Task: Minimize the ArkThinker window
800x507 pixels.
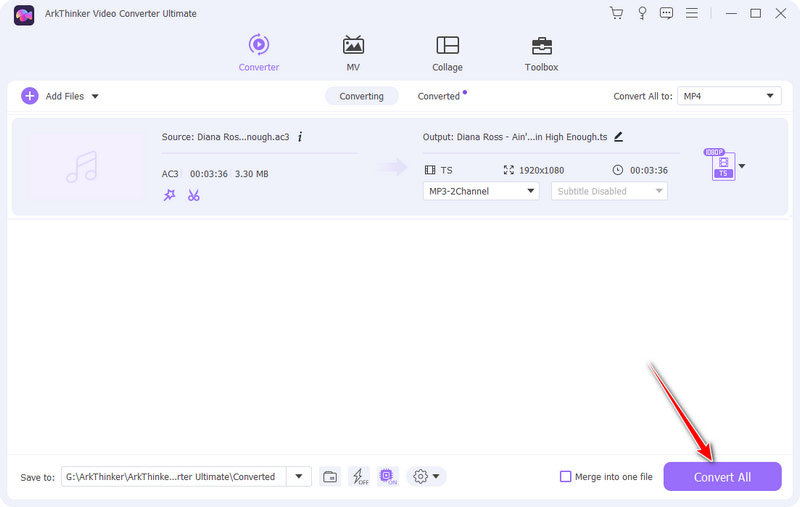Action: pos(731,13)
